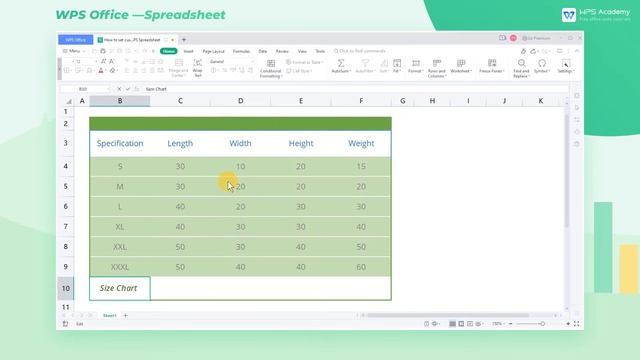Click the formula bar cancel X icon
This screenshot has width=640, height=360.
119,89
